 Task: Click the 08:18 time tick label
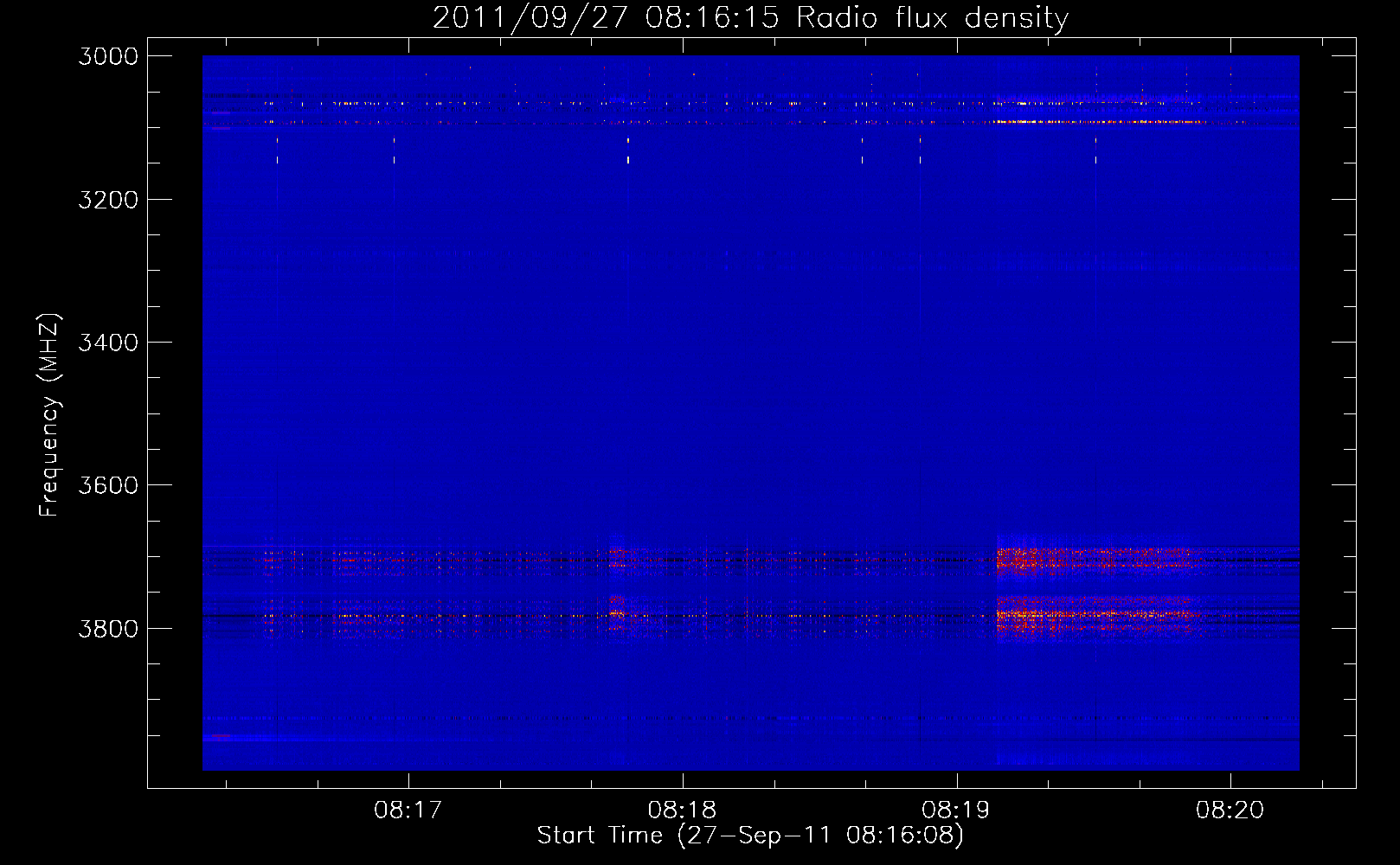(x=683, y=811)
